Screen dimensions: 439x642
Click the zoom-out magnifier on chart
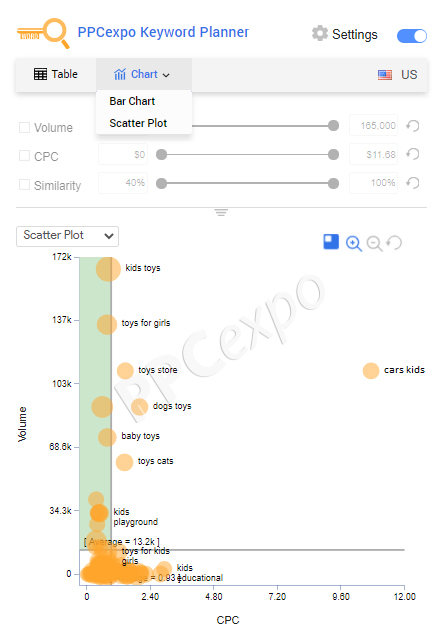click(x=374, y=243)
